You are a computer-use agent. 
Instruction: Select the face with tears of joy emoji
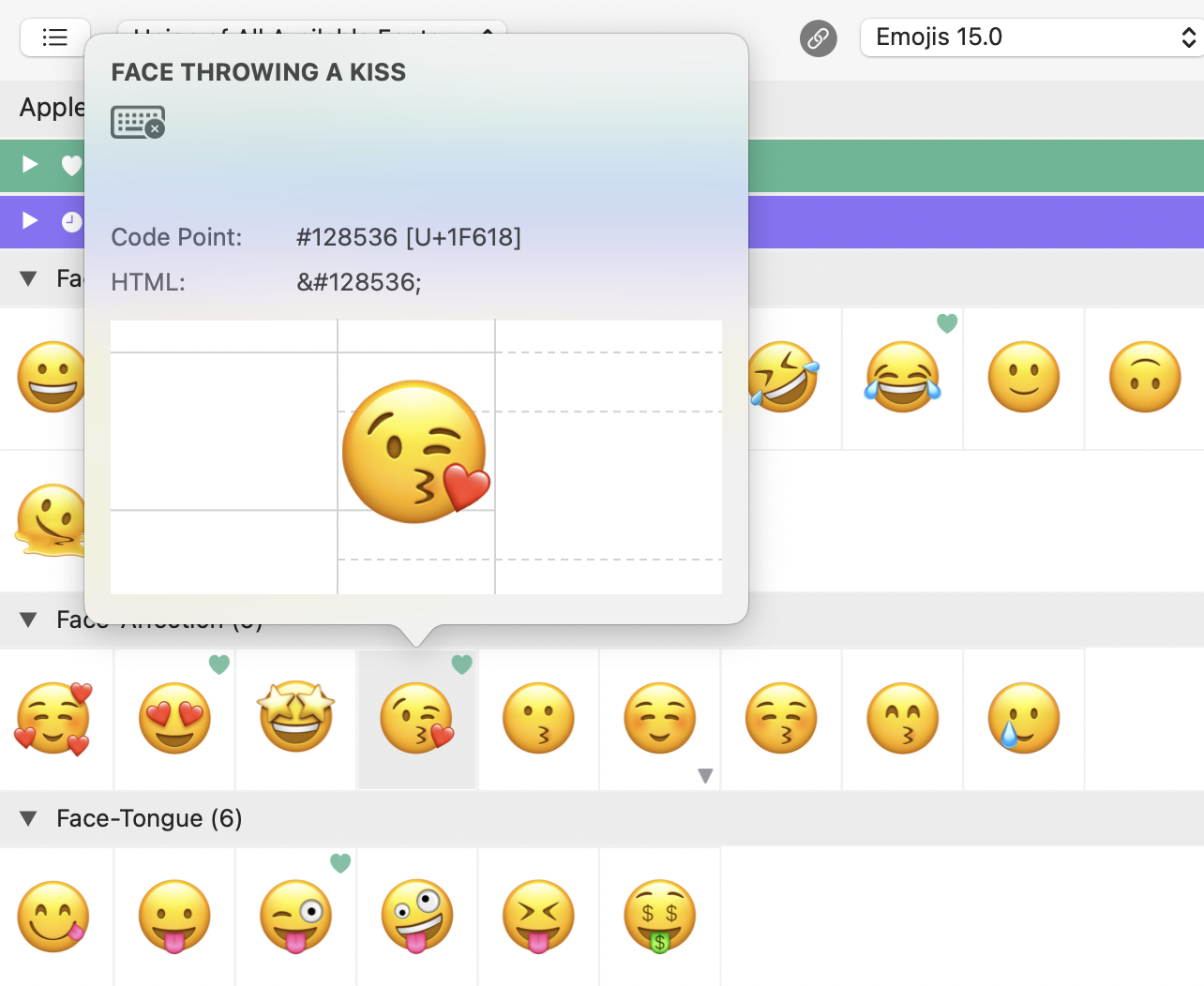point(902,378)
